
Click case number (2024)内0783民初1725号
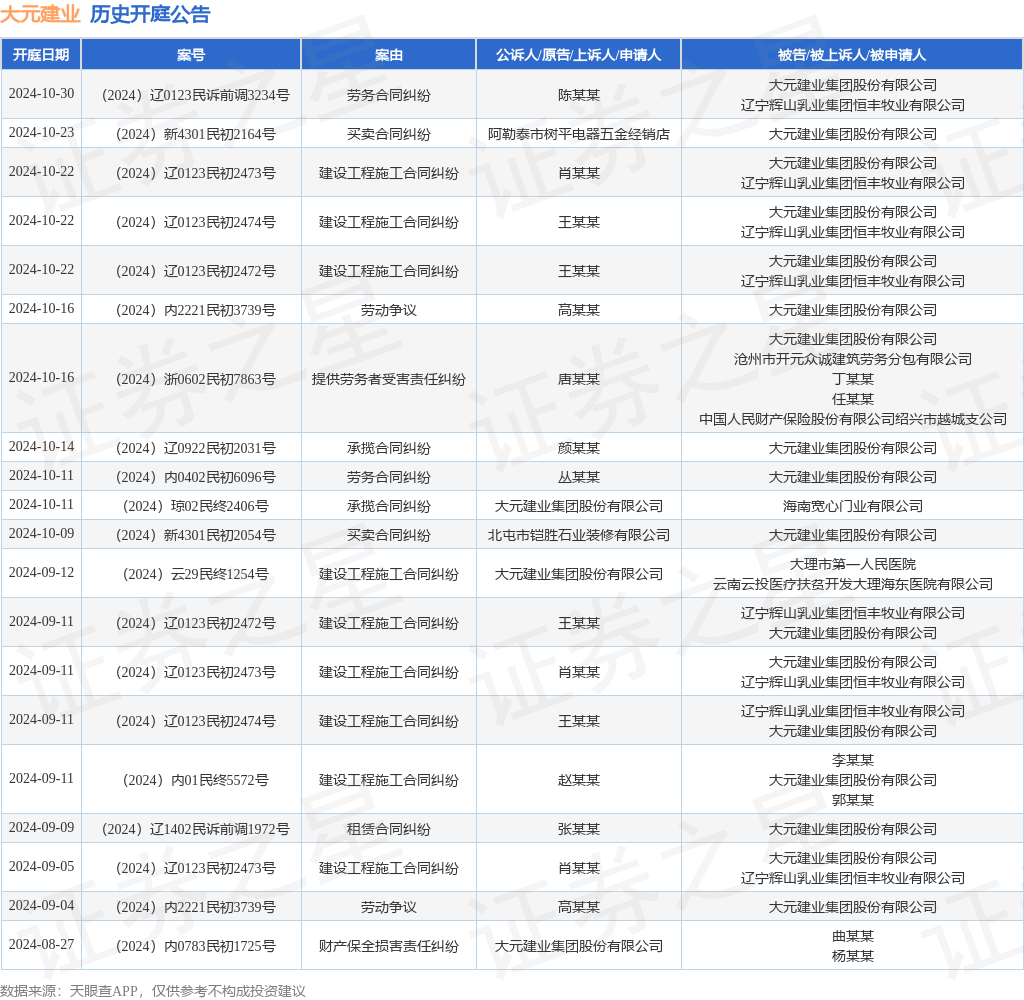(195, 946)
